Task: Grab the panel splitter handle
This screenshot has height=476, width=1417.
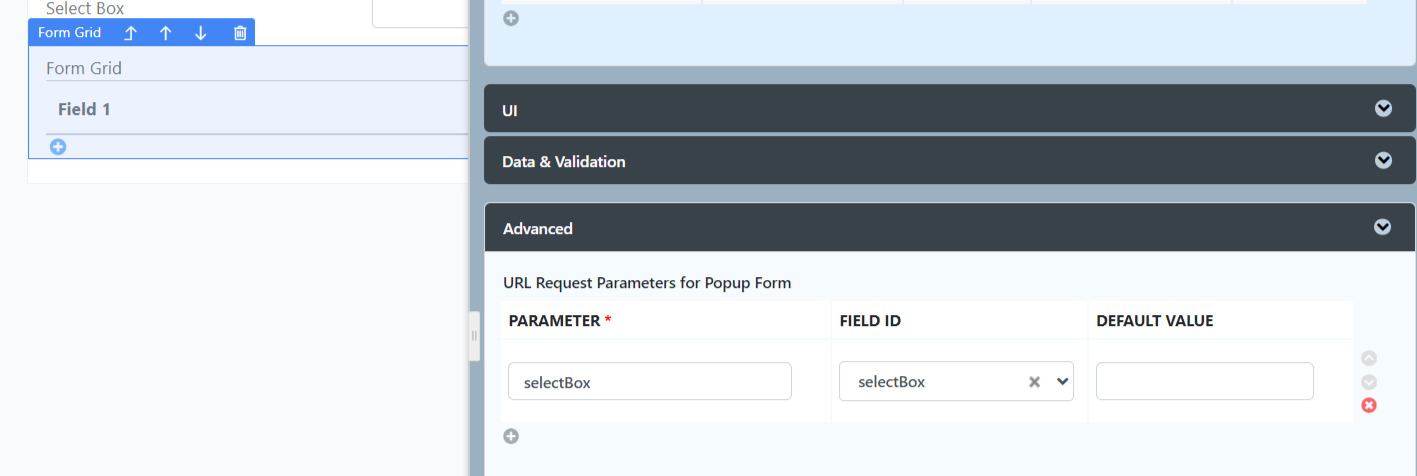Action: point(474,336)
